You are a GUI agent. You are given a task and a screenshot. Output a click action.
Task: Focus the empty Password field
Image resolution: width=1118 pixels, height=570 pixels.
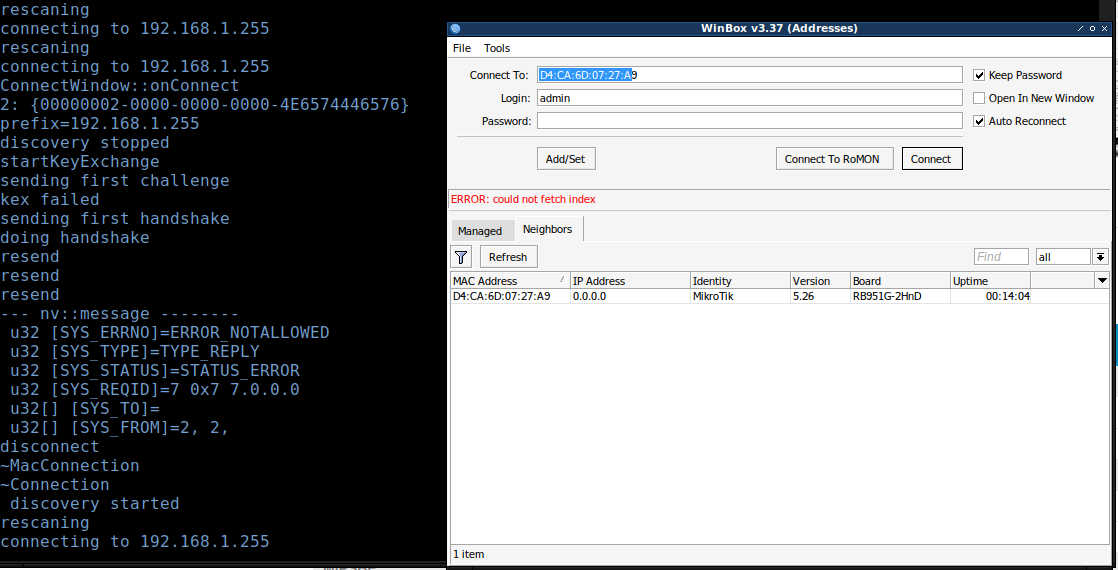click(749, 121)
